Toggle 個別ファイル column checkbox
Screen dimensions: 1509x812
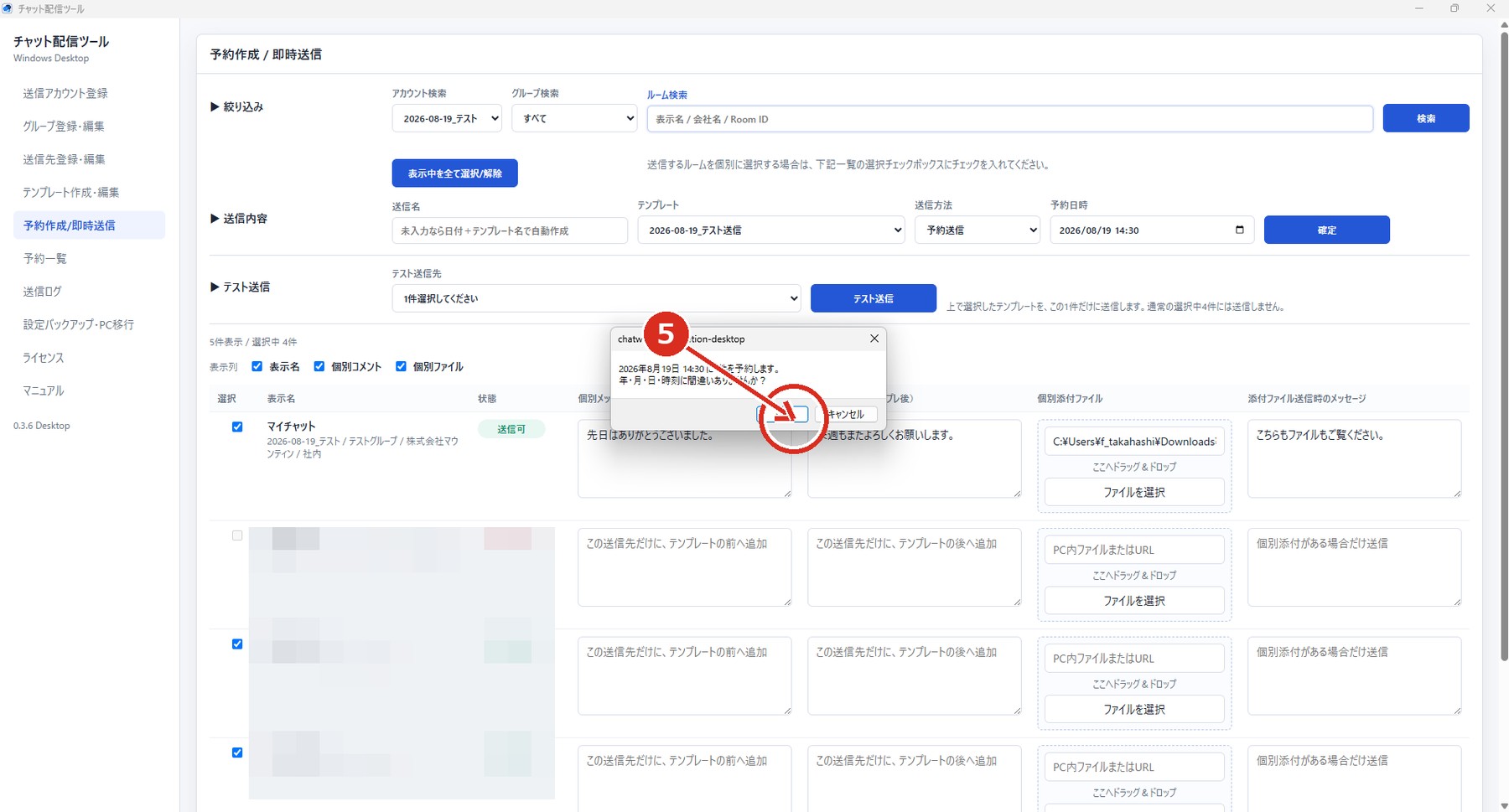coord(401,366)
